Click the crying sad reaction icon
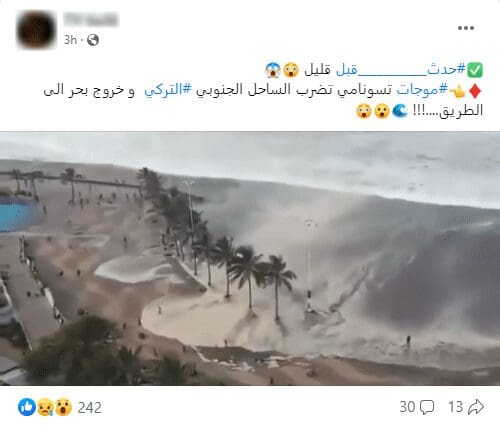The height and width of the screenshot is (428, 500). 45,407
